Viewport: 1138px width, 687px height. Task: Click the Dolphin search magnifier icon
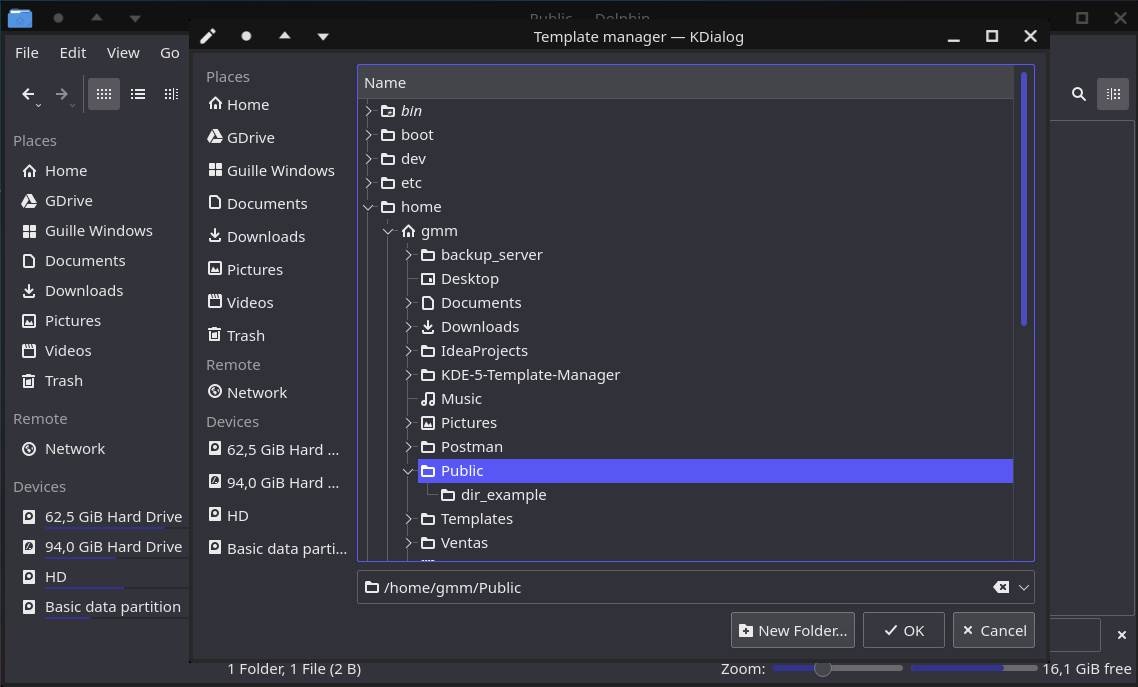pos(1078,94)
